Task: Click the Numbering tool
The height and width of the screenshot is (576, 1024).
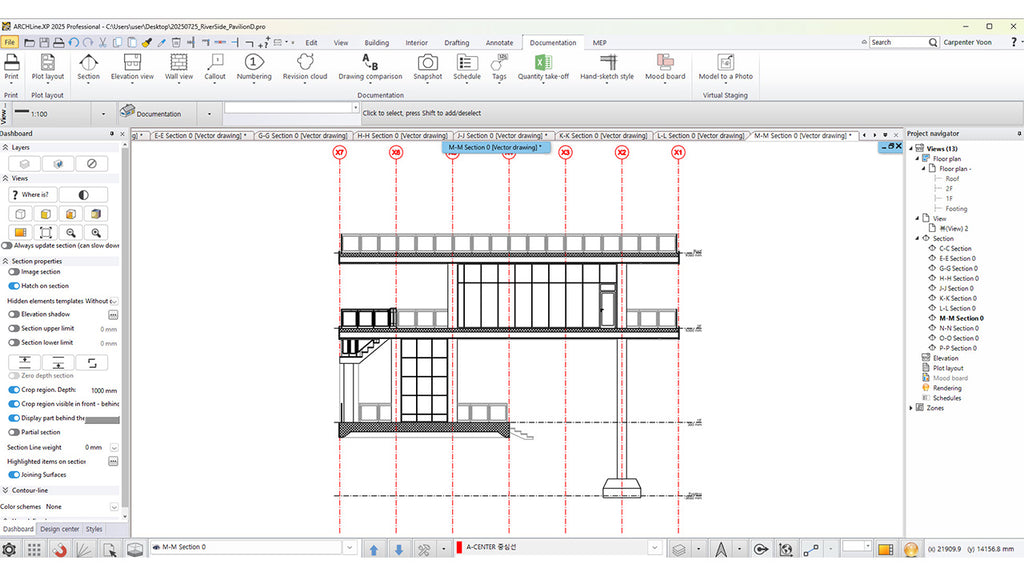Action: coord(253,67)
